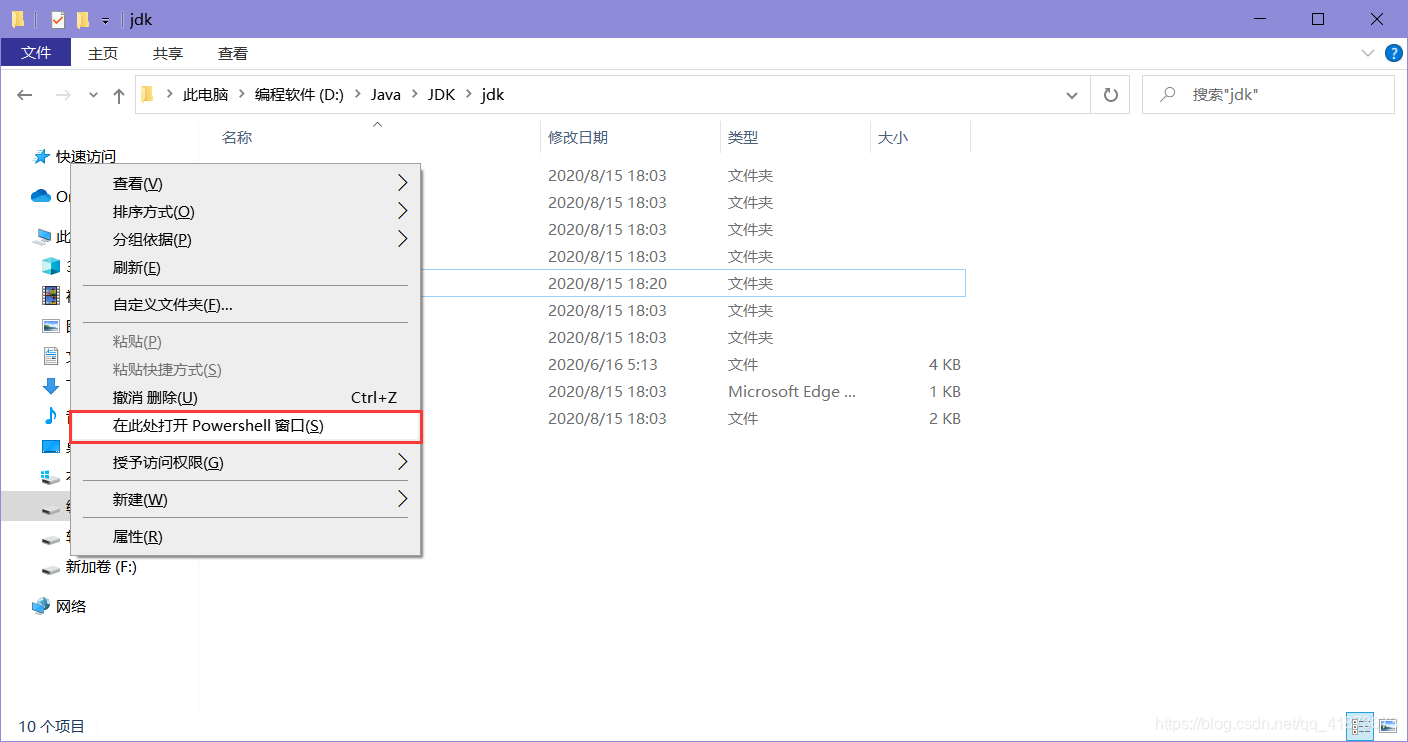Image resolution: width=1408 pixels, height=742 pixels.
Task: Expand the ribbon with the chevron
Action: (1368, 53)
